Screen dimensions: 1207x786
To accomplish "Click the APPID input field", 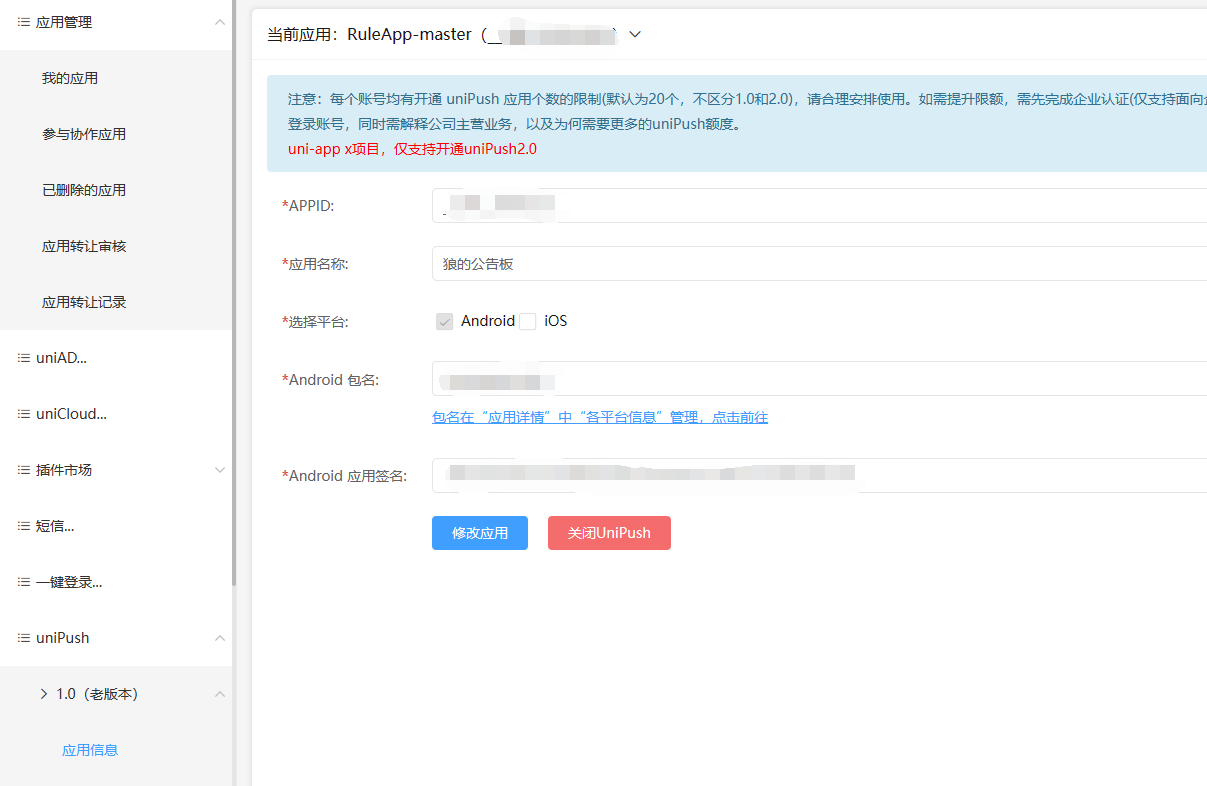I will (x=819, y=205).
